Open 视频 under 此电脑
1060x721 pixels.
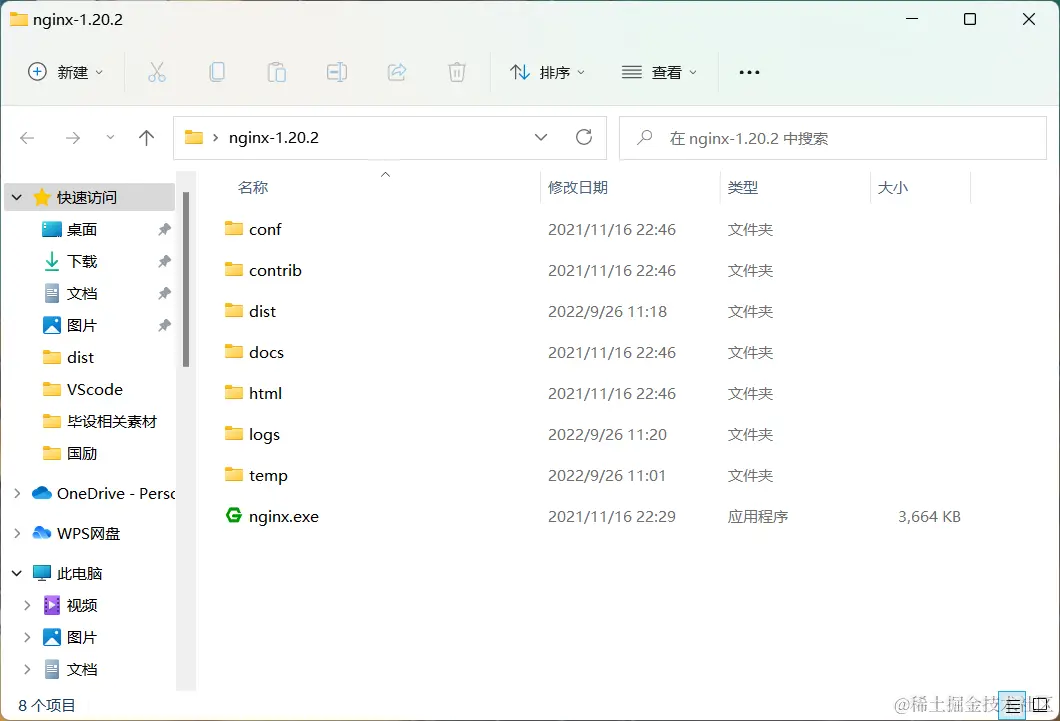[x=82, y=605]
